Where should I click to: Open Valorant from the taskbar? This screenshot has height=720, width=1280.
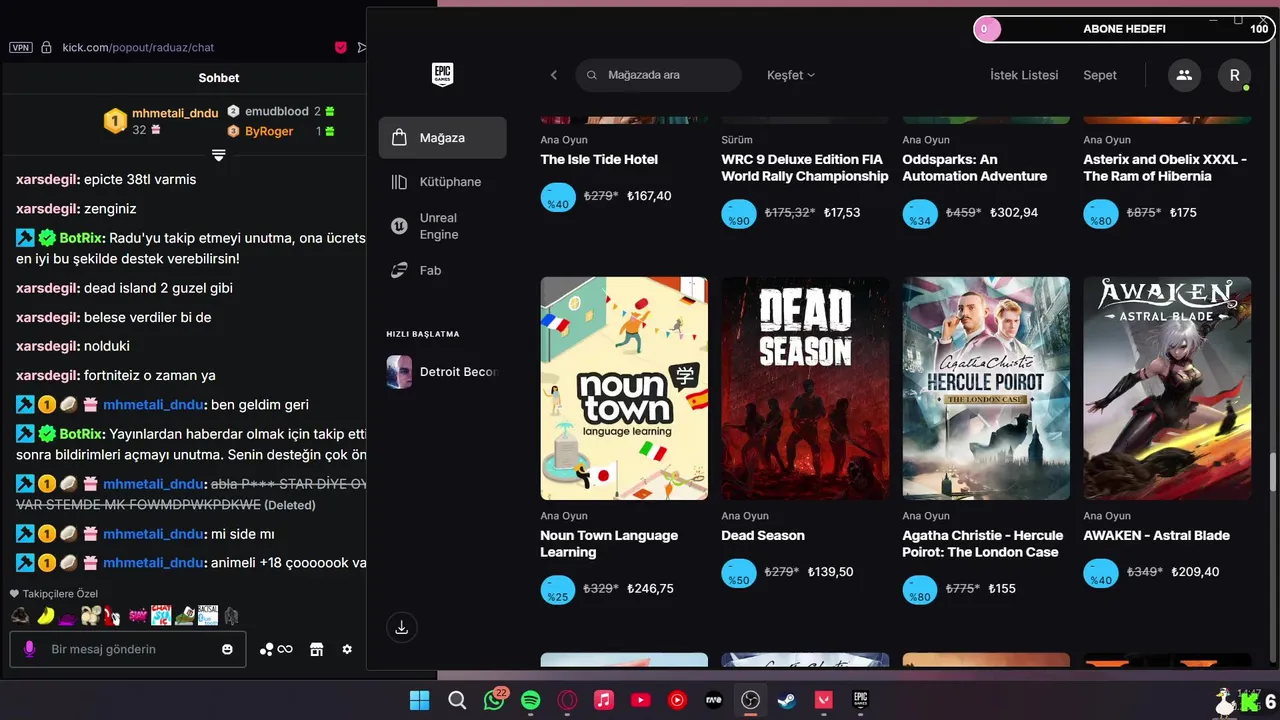tap(824, 700)
